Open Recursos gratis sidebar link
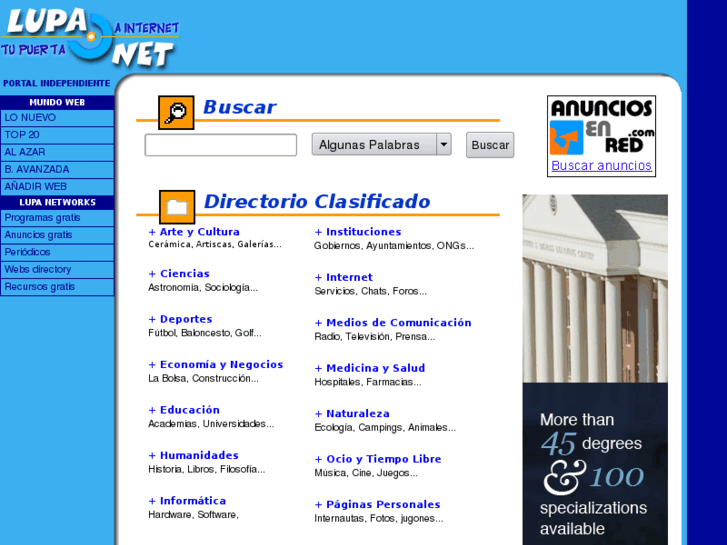Viewport: 727px width, 545px height. coord(57,287)
